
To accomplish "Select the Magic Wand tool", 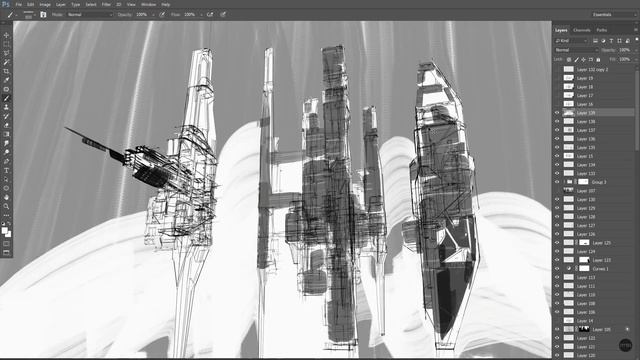I will point(6,62).
